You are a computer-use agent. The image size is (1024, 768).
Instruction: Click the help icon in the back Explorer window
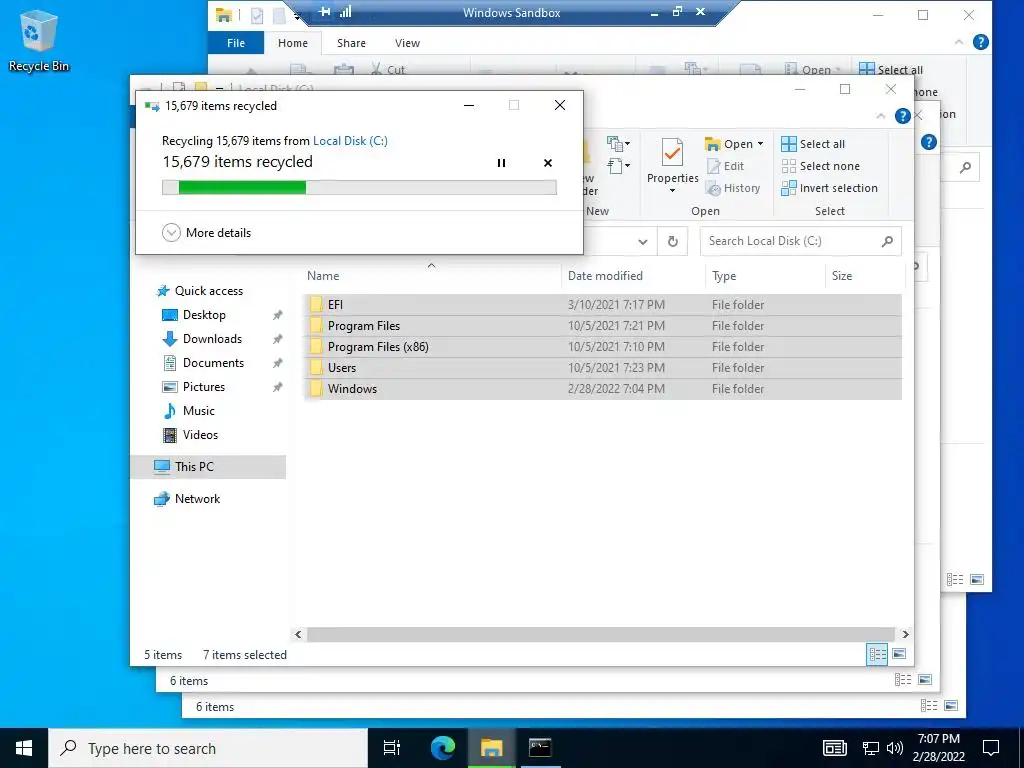click(980, 42)
